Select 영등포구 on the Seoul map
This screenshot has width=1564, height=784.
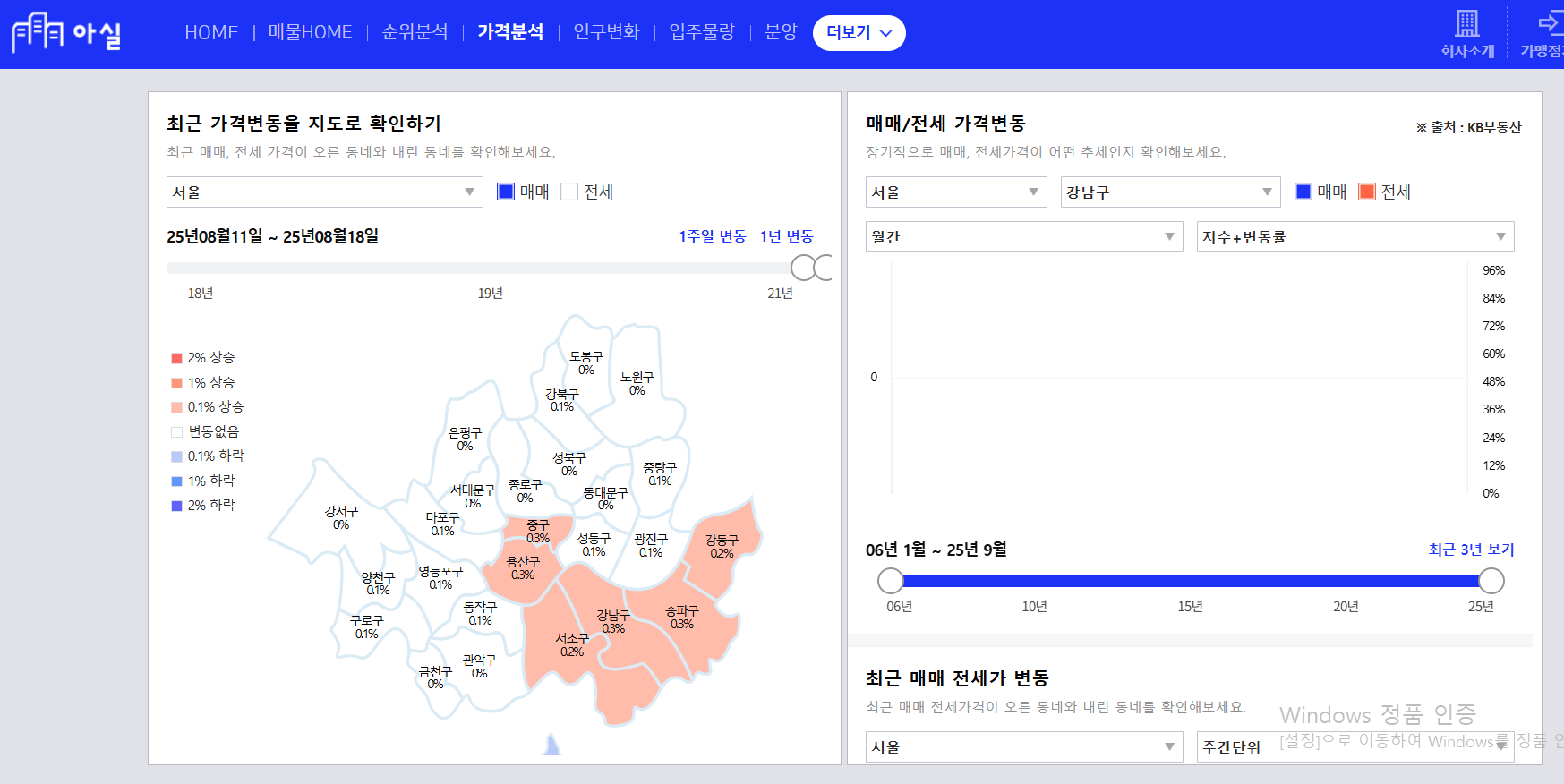[x=440, y=577]
